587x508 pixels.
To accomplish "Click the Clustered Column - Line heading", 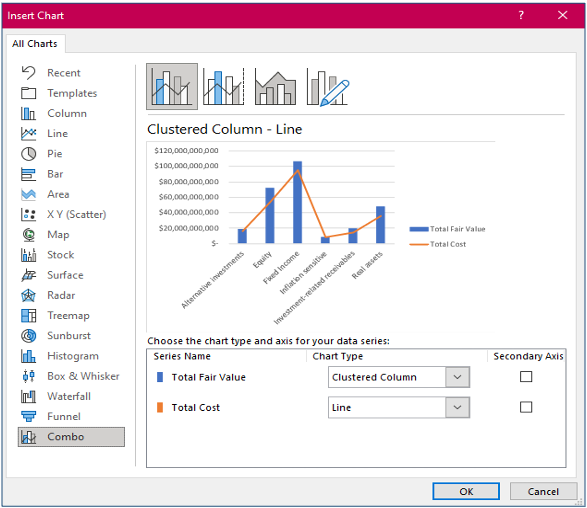I will tap(225, 130).
